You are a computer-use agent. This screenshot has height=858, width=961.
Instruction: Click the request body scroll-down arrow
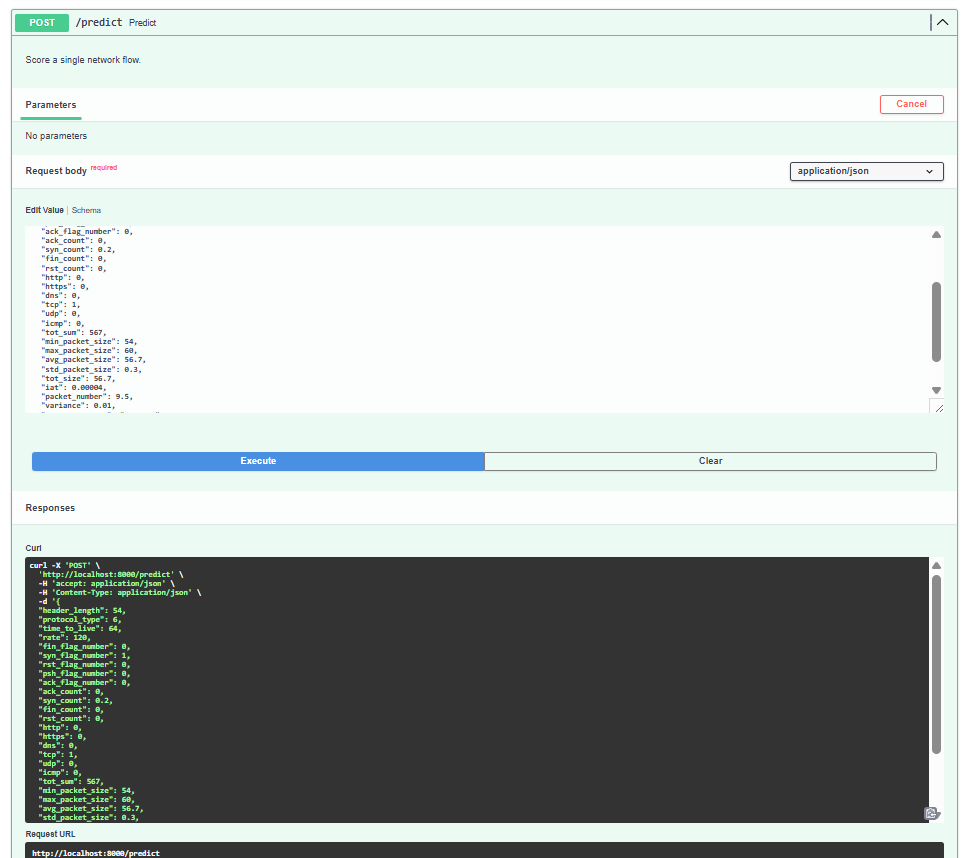click(x=936, y=390)
